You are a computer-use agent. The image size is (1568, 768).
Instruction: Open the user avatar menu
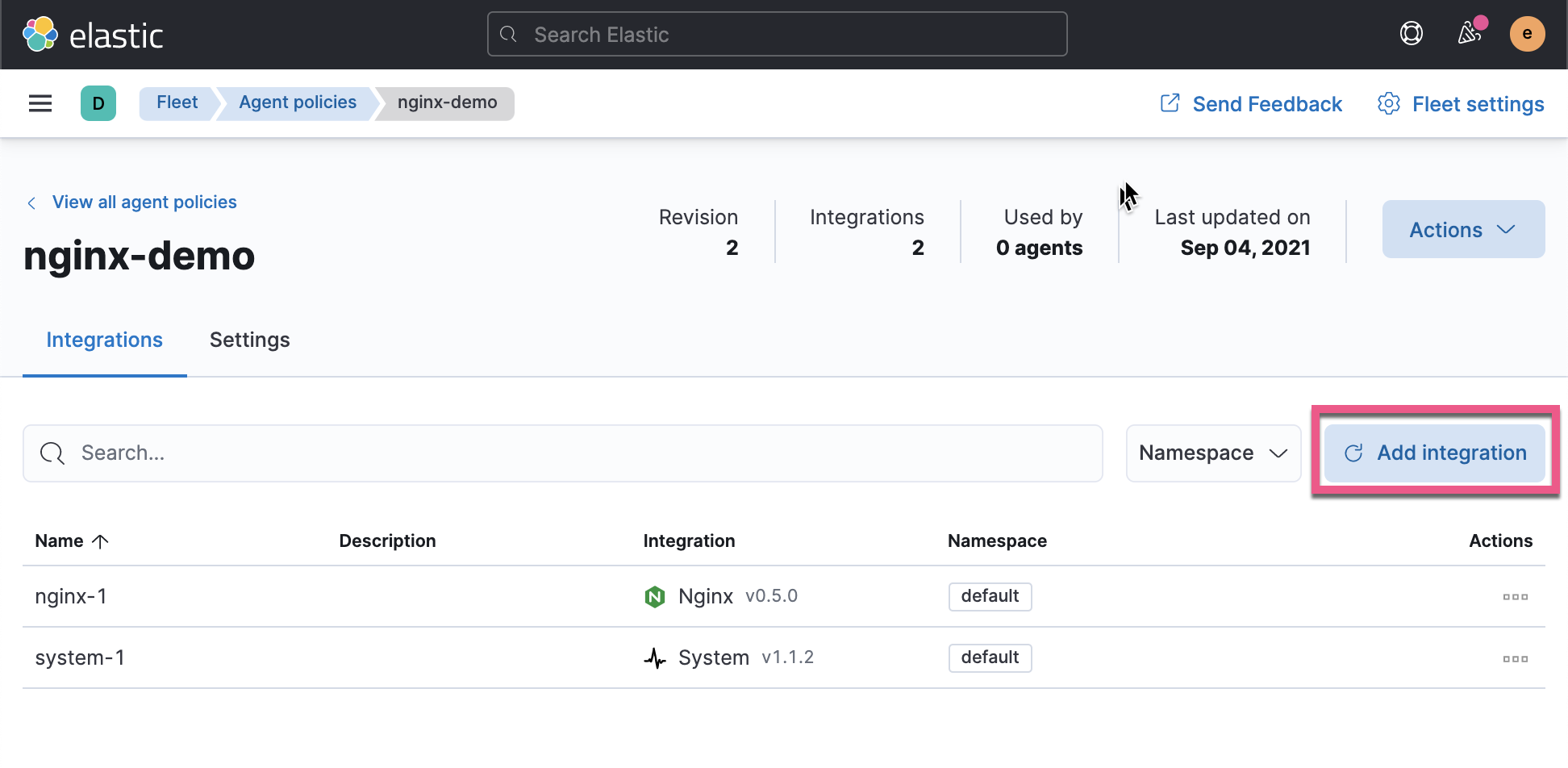pyautogui.click(x=1527, y=34)
